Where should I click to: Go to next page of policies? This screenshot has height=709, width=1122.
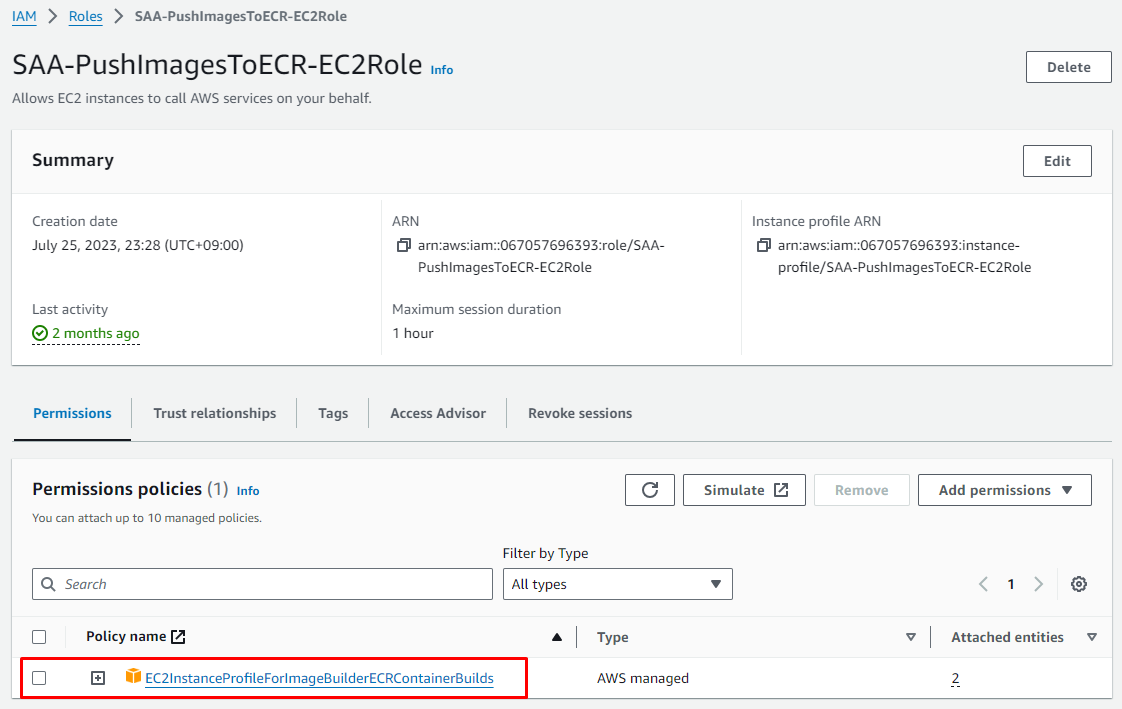point(1039,584)
